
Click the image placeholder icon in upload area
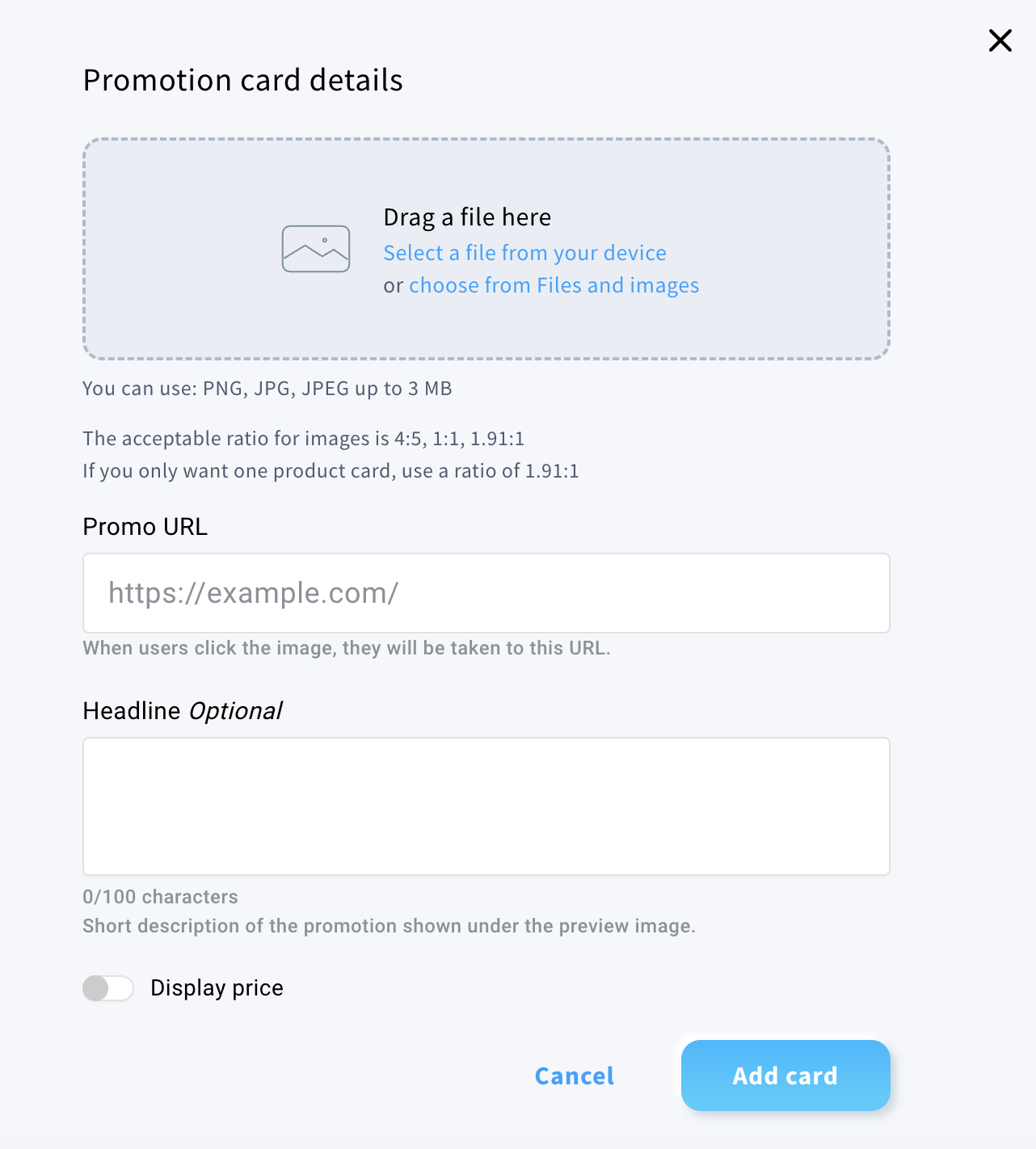[x=316, y=249]
